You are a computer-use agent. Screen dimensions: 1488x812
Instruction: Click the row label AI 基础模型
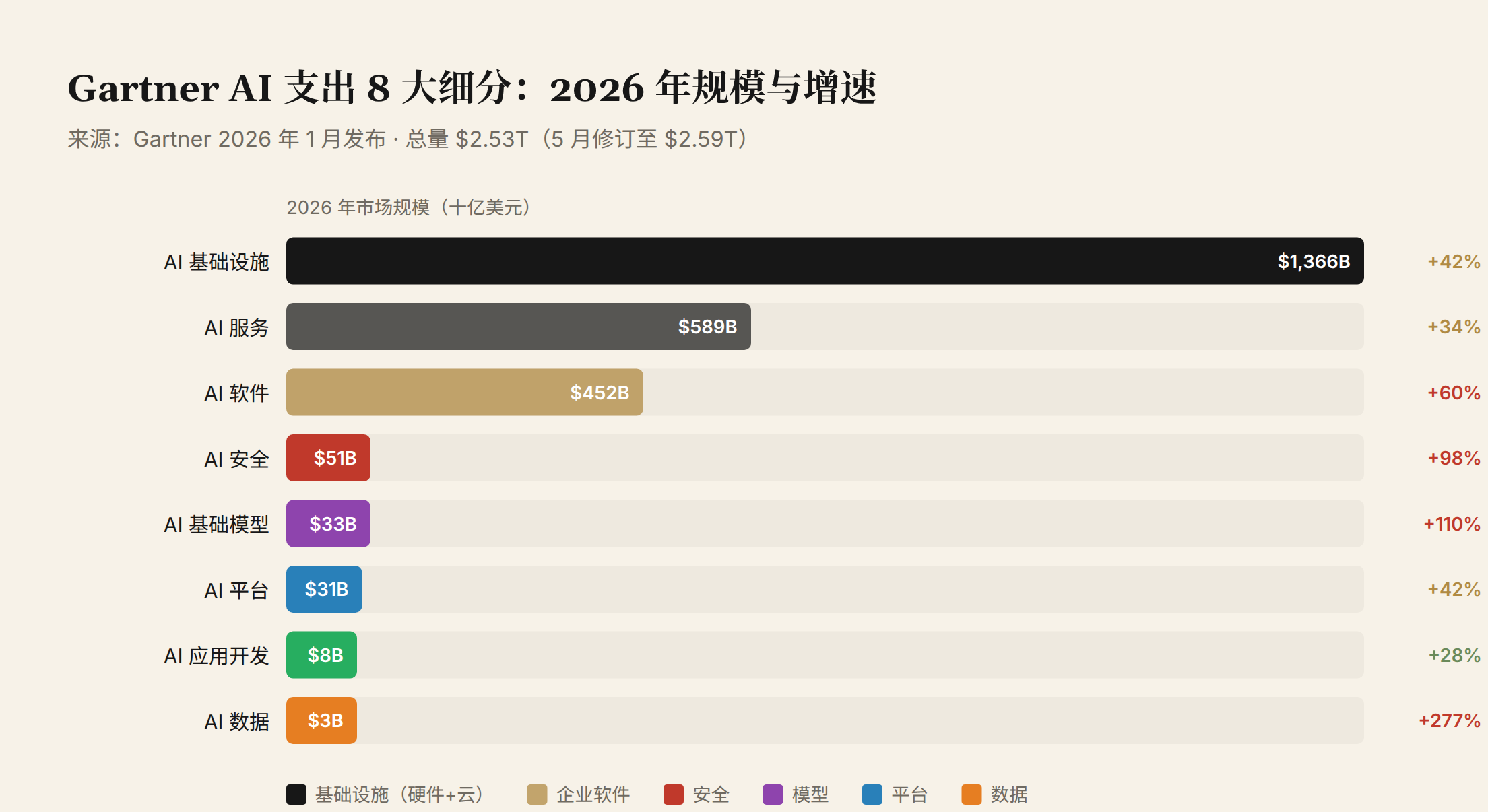[216, 525]
